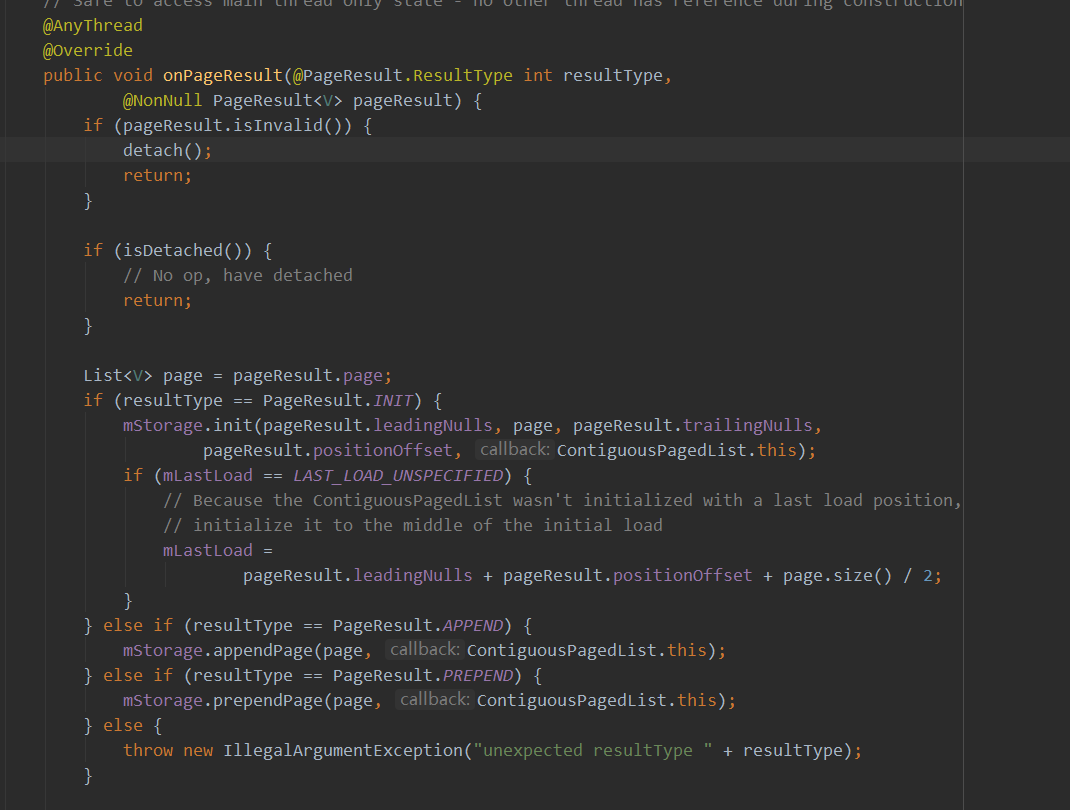Click the comment 'No op, have detached'
The image size is (1070, 810).
tap(237, 276)
